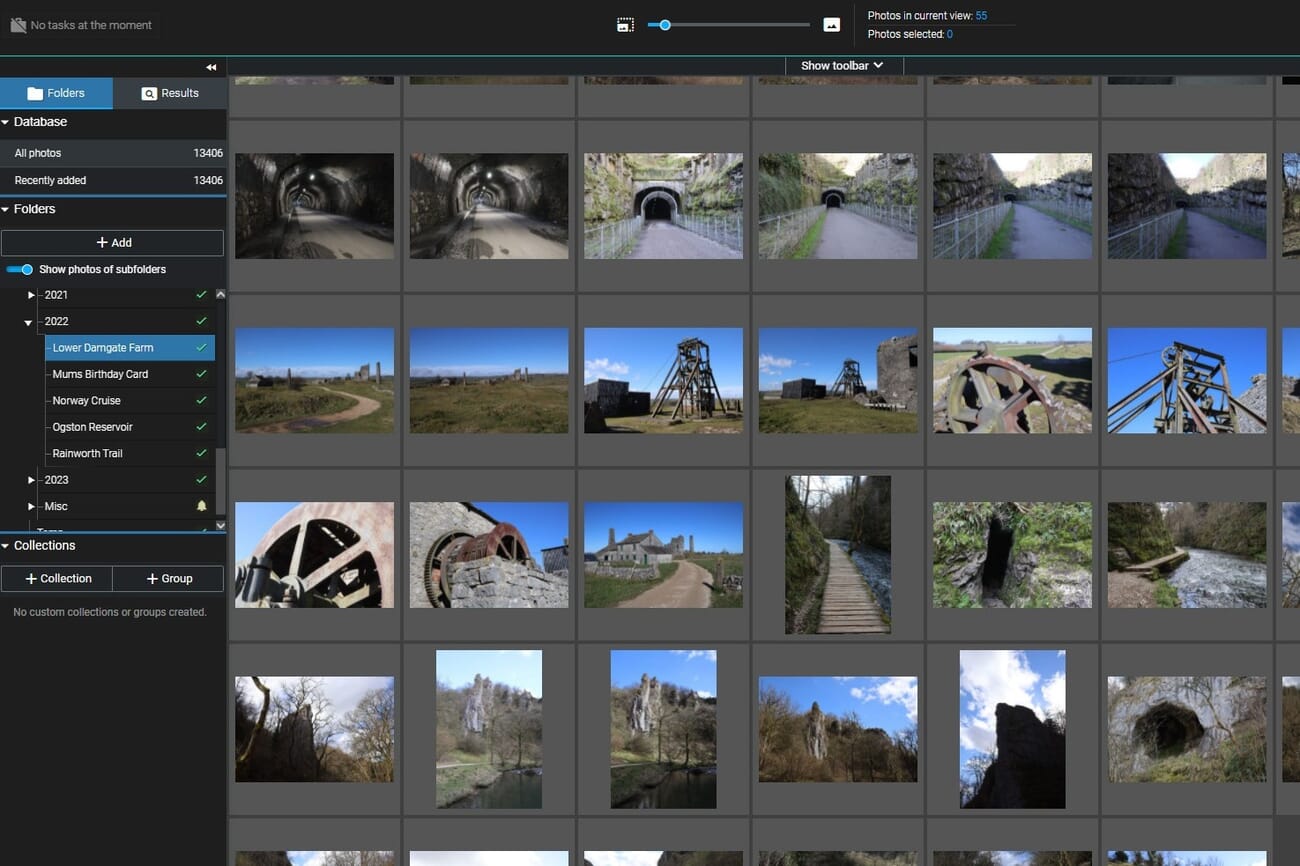Viewport: 1300px width, 866px height.
Task: Create a new group with the Group button
Action: 167,578
